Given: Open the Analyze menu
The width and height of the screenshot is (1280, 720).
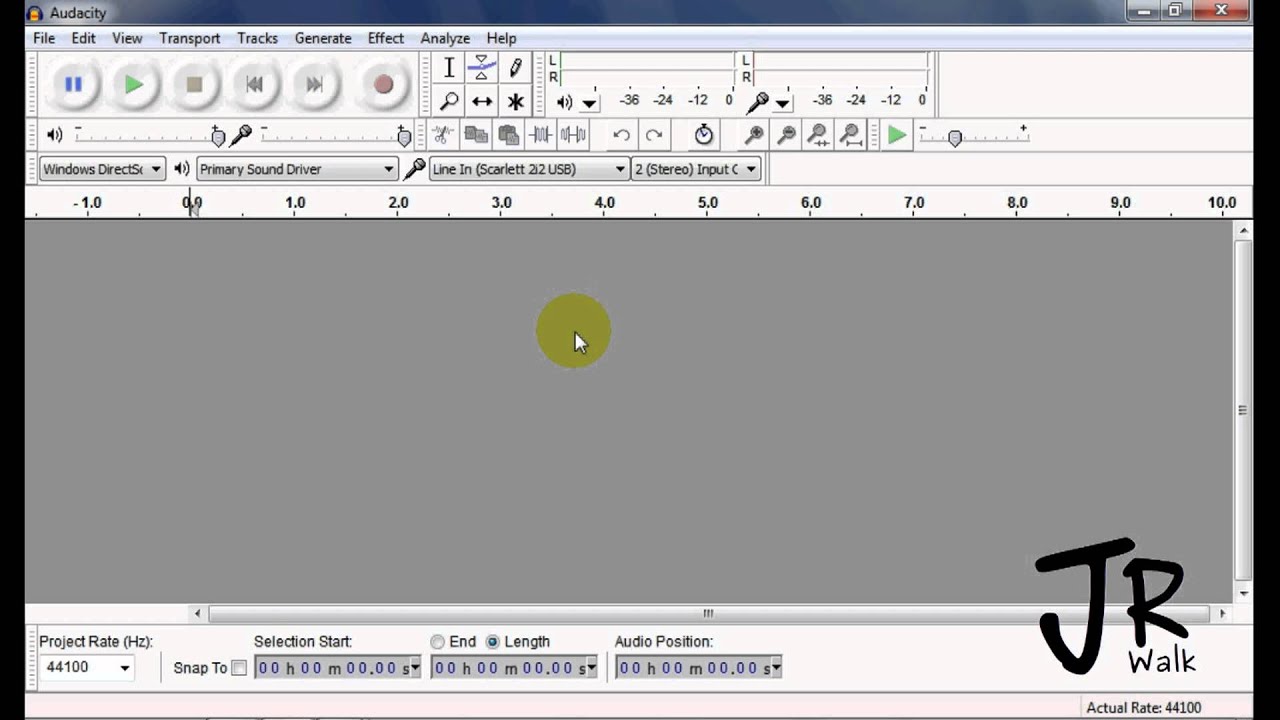Looking at the screenshot, I should coord(445,38).
